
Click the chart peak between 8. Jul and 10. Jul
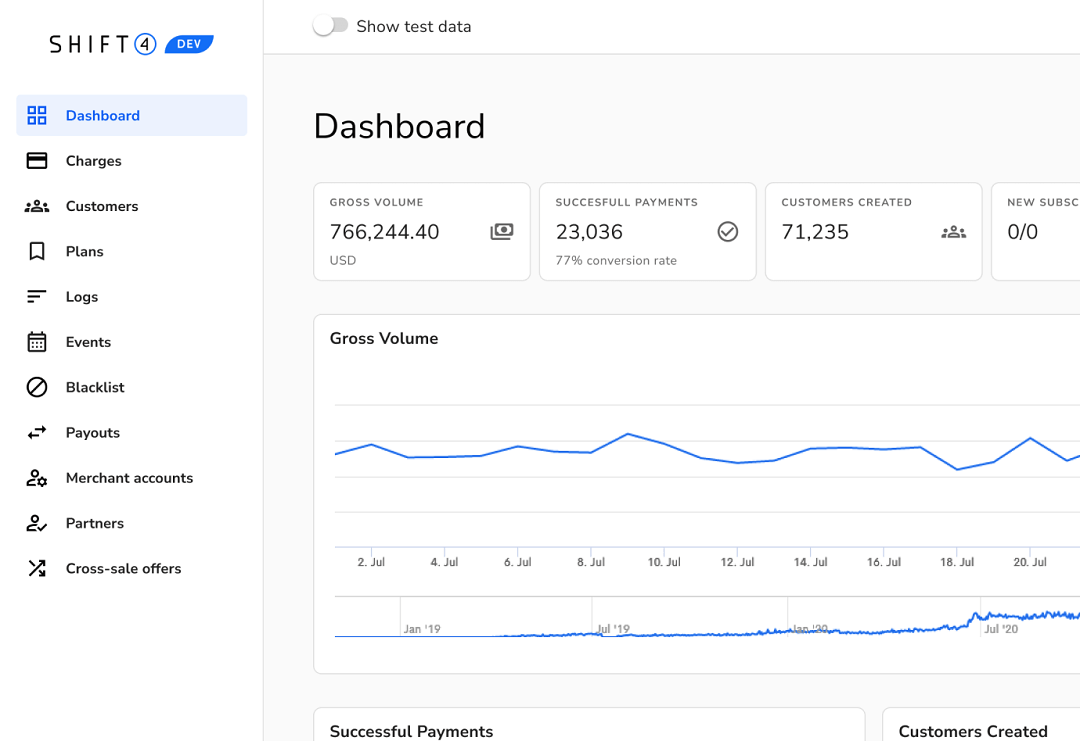[628, 434]
